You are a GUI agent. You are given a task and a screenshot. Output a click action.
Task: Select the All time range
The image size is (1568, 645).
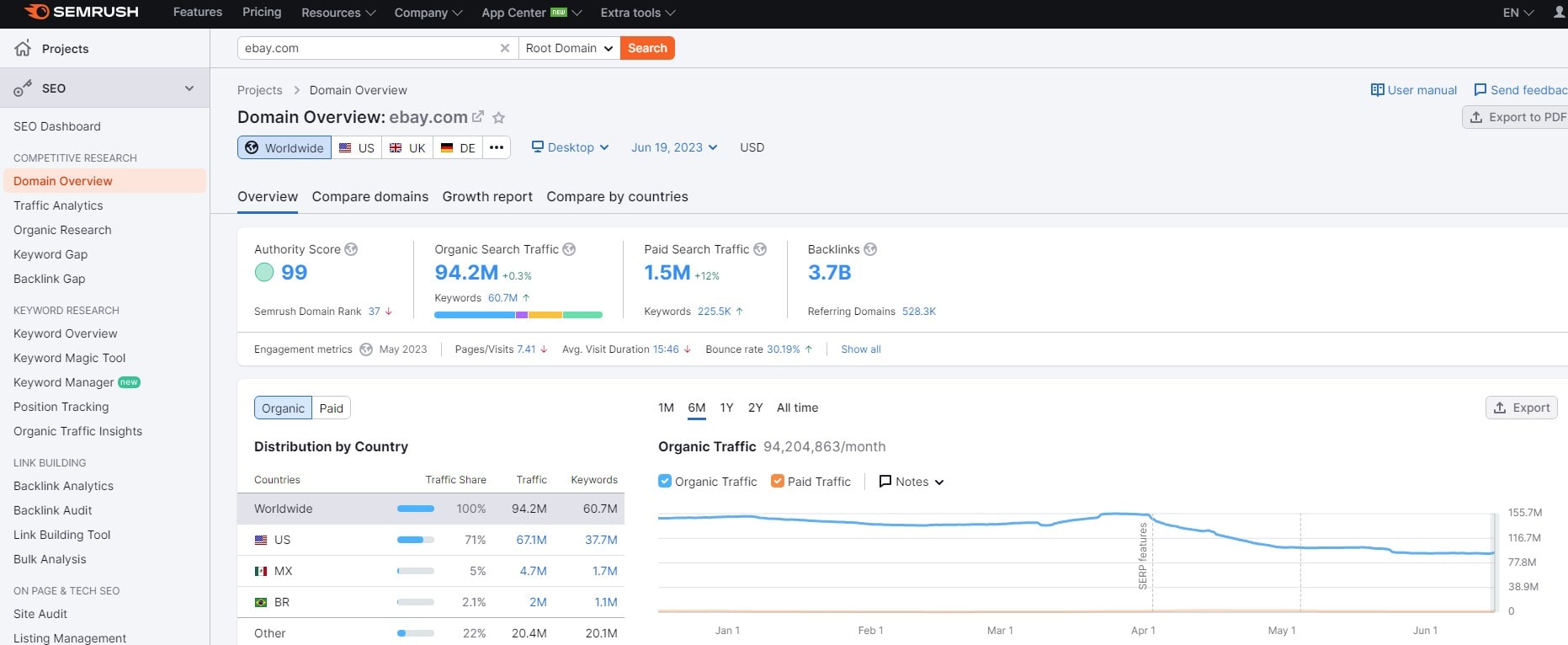797,408
